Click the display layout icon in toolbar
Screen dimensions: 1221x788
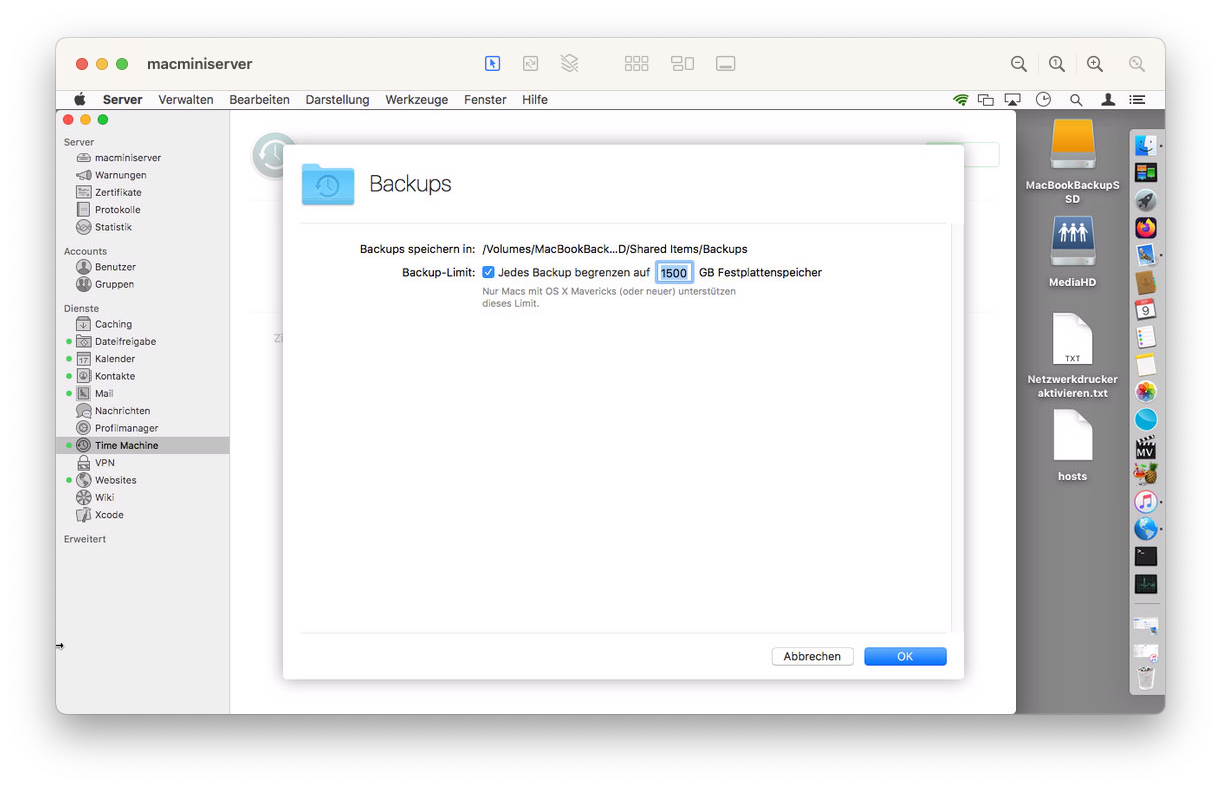pos(682,63)
